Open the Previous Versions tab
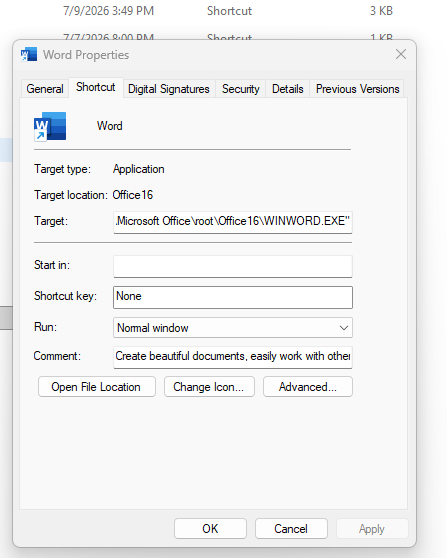Viewport: 447px width, 558px height. tap(357, 89)
